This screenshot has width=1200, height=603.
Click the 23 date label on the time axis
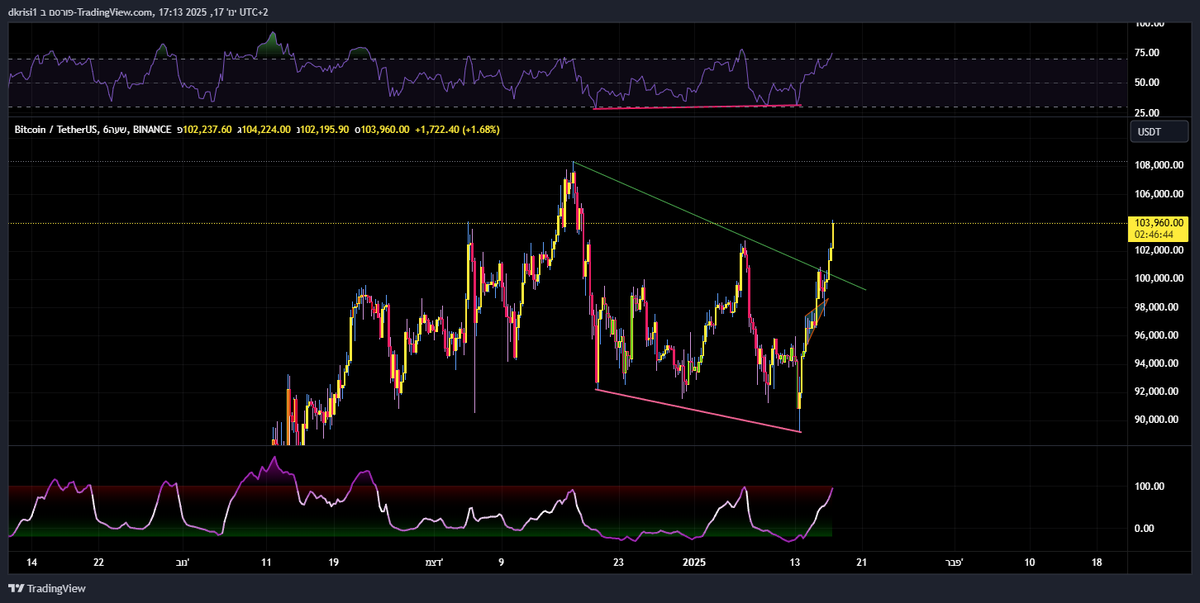tap(619, 562)
